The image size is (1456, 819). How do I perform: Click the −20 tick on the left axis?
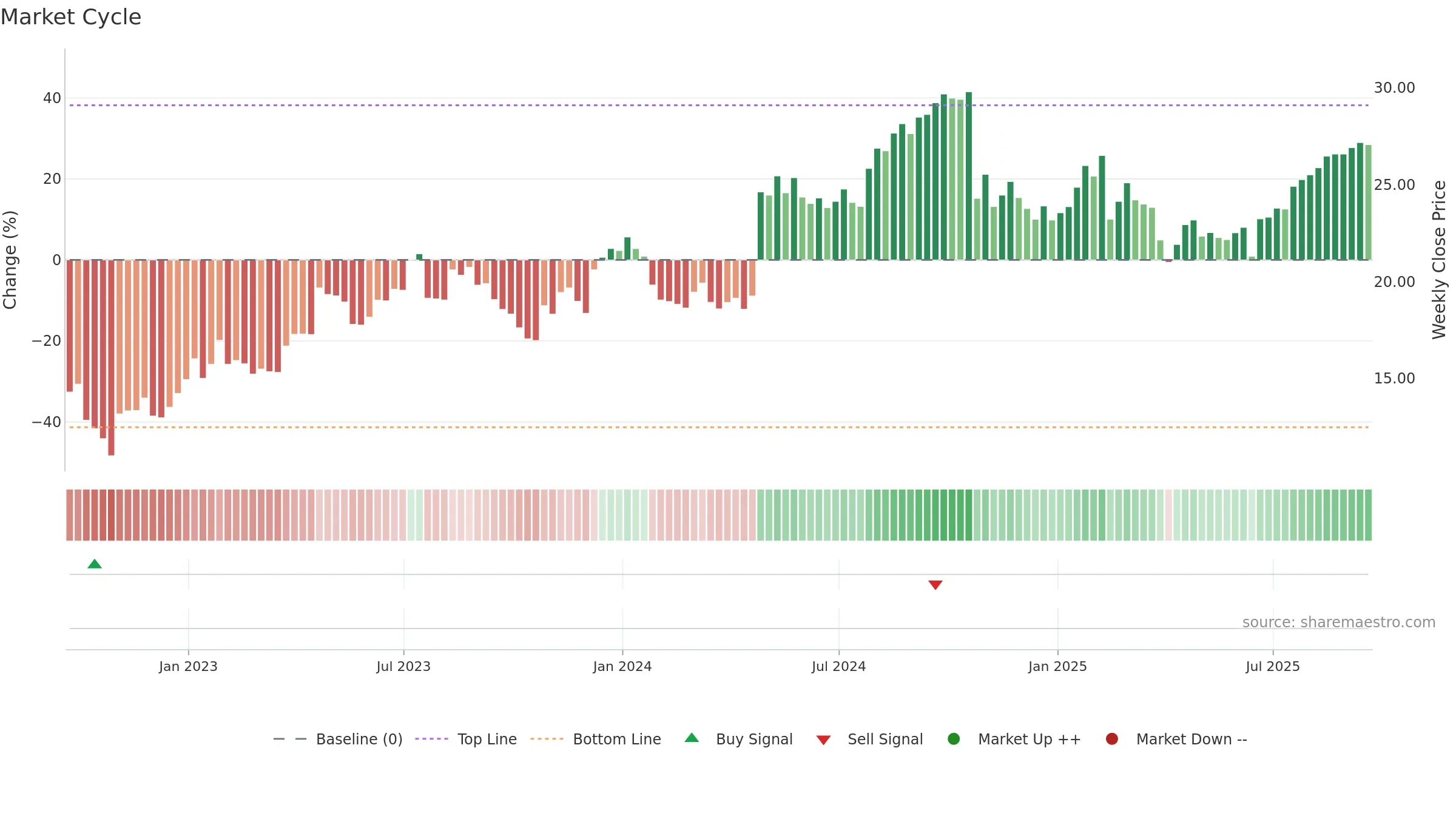(47, 341)
